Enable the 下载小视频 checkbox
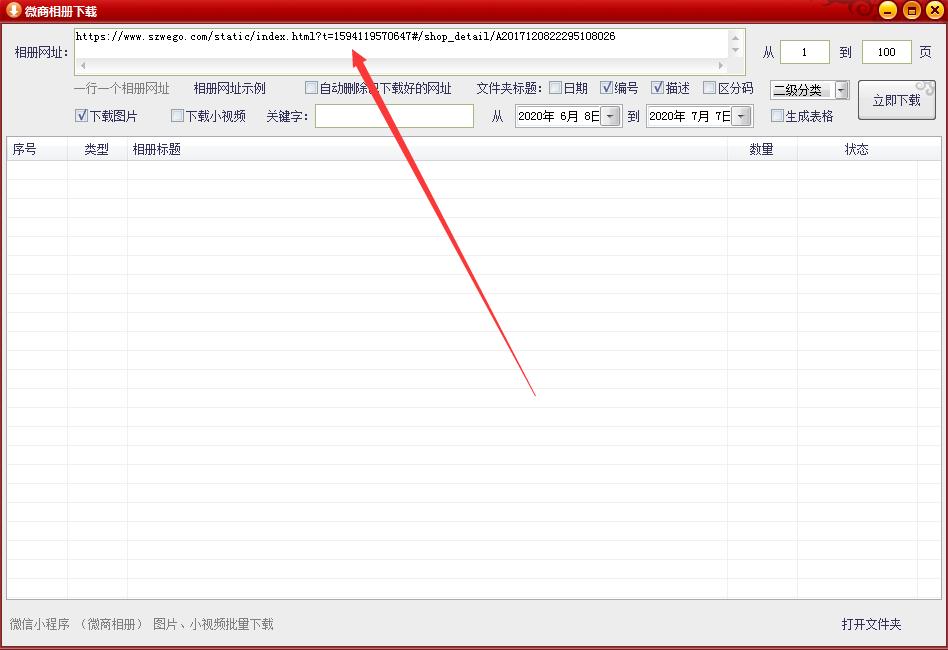Screen dimensions: 948x650 178,115
